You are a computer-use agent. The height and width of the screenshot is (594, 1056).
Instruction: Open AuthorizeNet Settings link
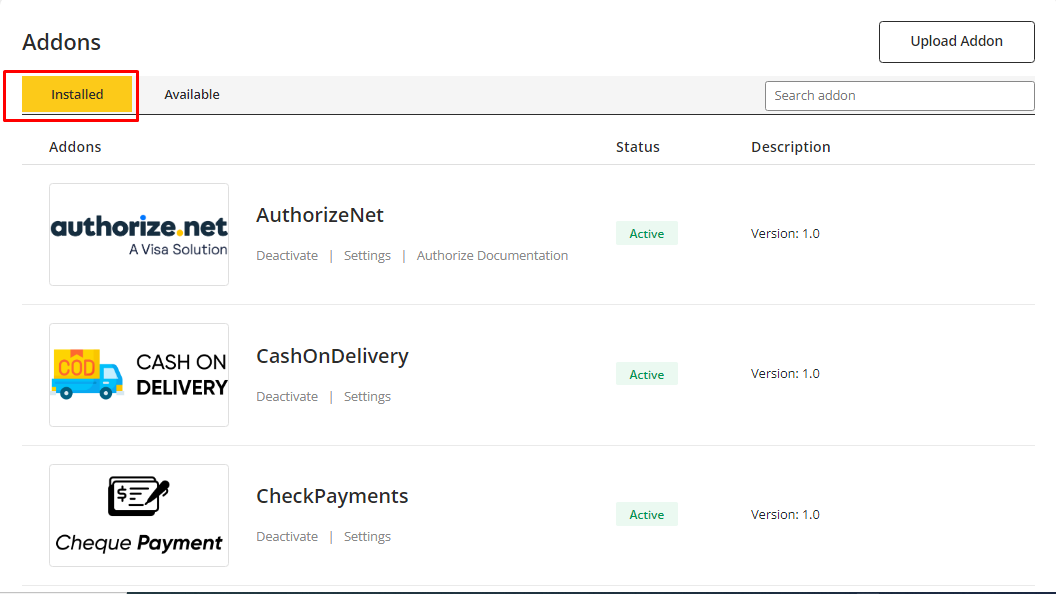(x=367, y=256)
